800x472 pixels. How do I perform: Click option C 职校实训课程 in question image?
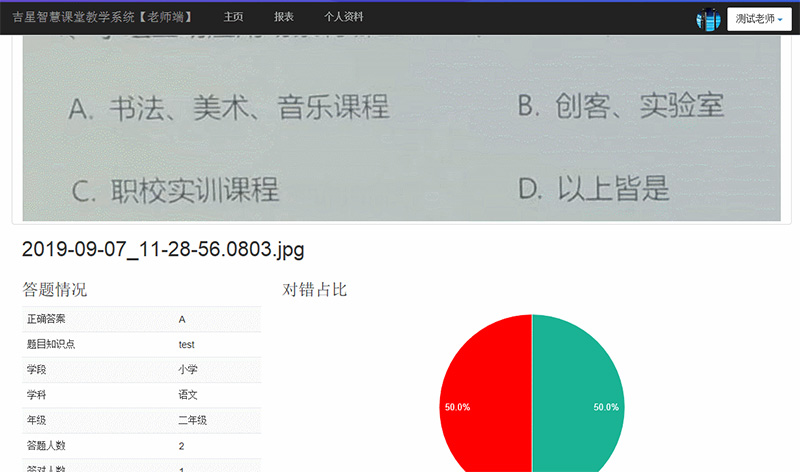(x=175, y=188)
